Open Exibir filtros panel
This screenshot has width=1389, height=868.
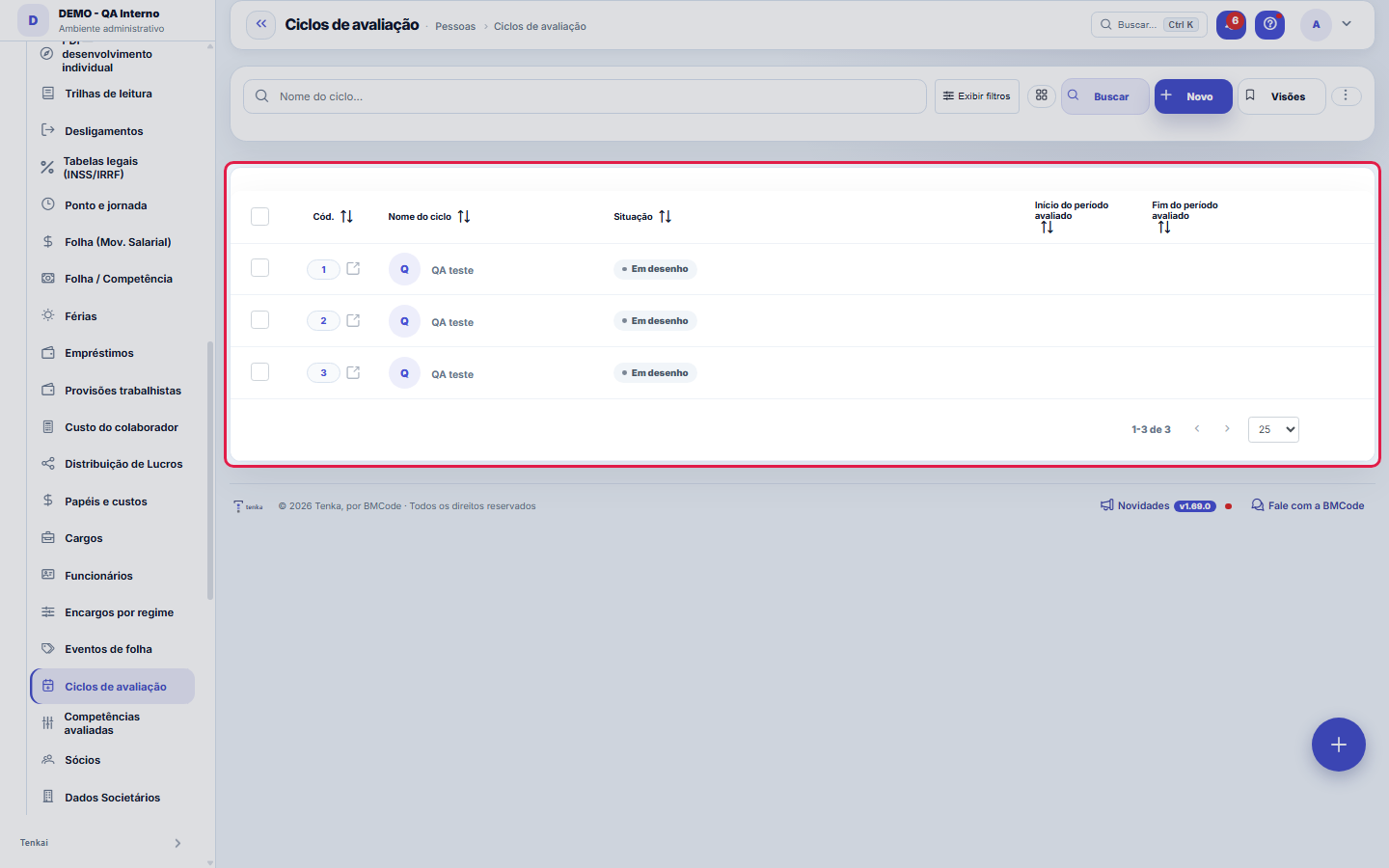click(976, 95)
